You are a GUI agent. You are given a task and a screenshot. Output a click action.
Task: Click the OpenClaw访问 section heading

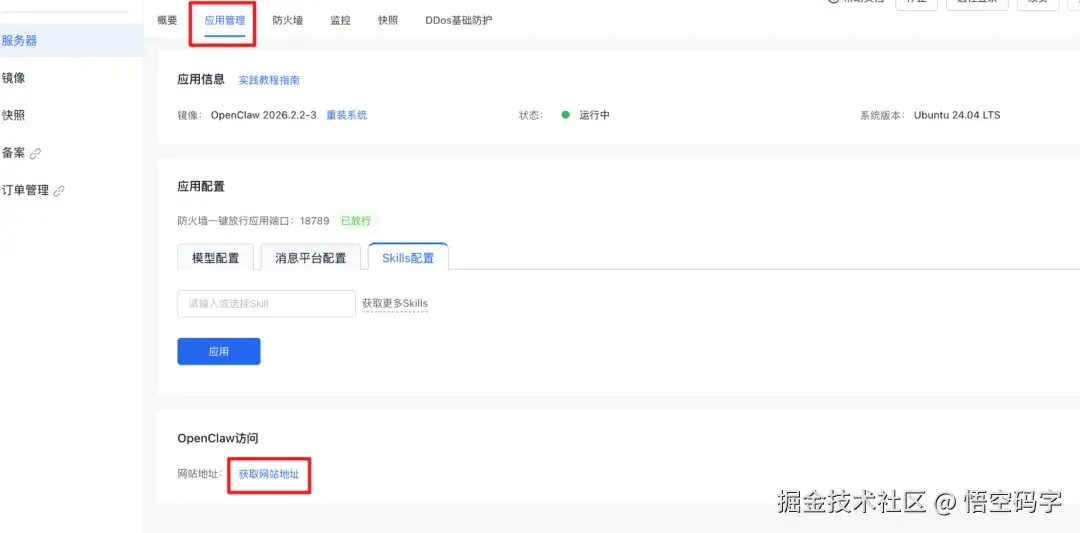point(218,438)
